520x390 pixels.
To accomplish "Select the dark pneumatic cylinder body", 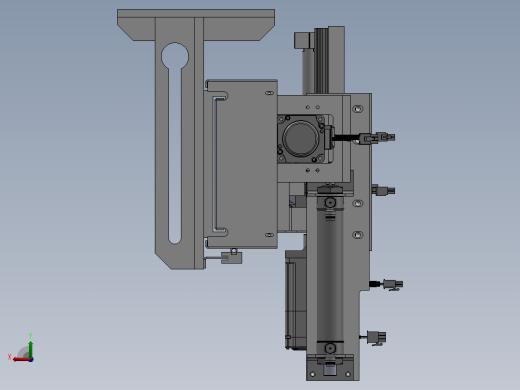I will click(330, 278).
